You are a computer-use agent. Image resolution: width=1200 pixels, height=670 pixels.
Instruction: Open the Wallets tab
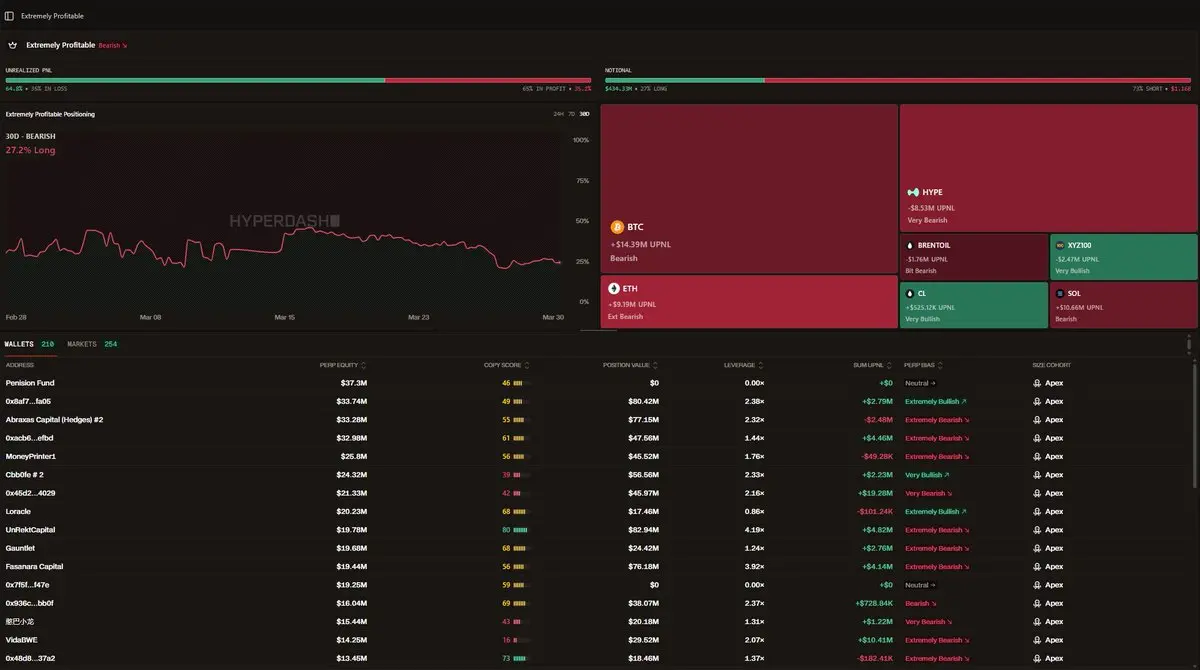click(x=30, y=344)
